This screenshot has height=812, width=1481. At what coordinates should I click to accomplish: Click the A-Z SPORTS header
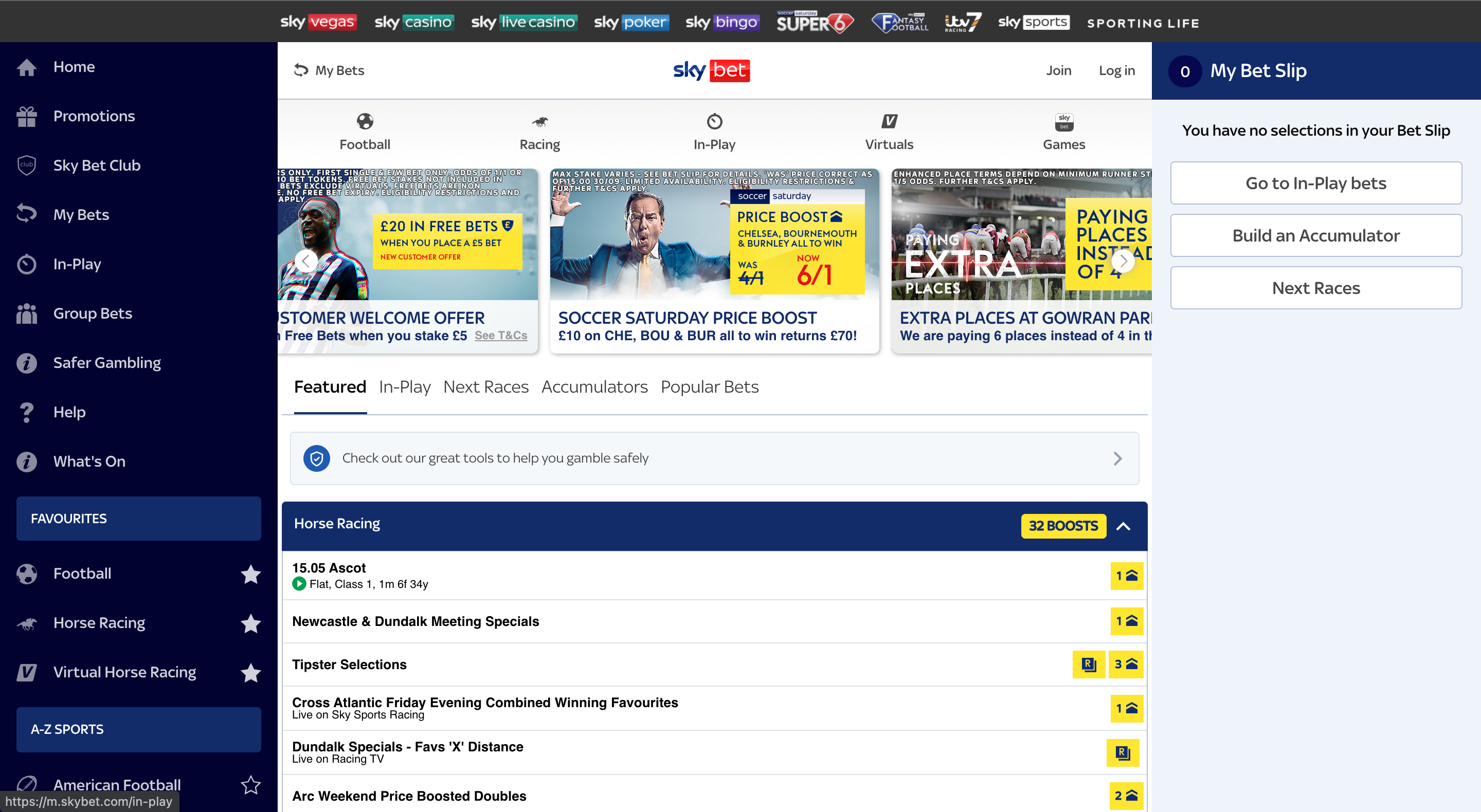point(138,730)
